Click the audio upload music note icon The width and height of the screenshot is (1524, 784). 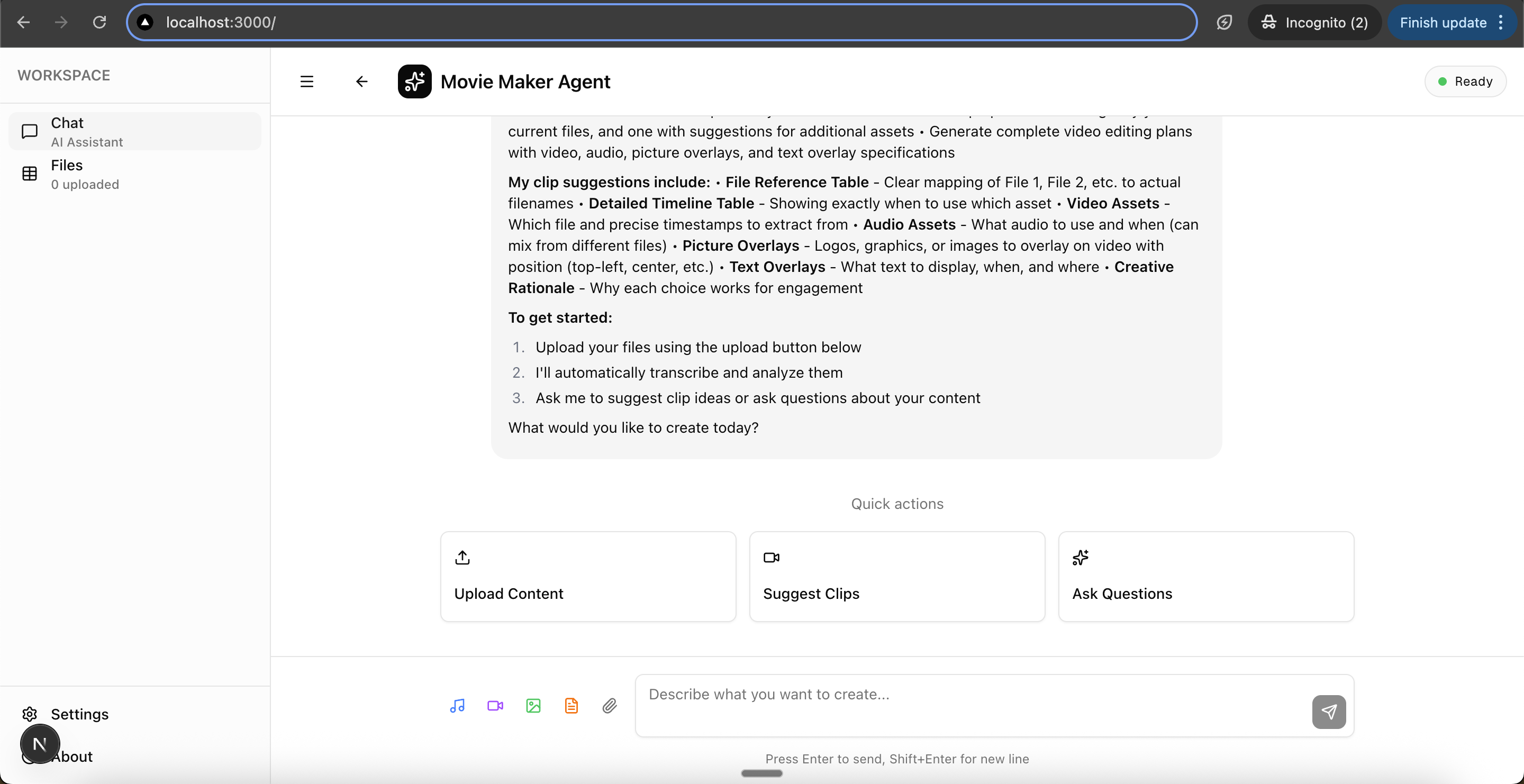coord(457,705)
